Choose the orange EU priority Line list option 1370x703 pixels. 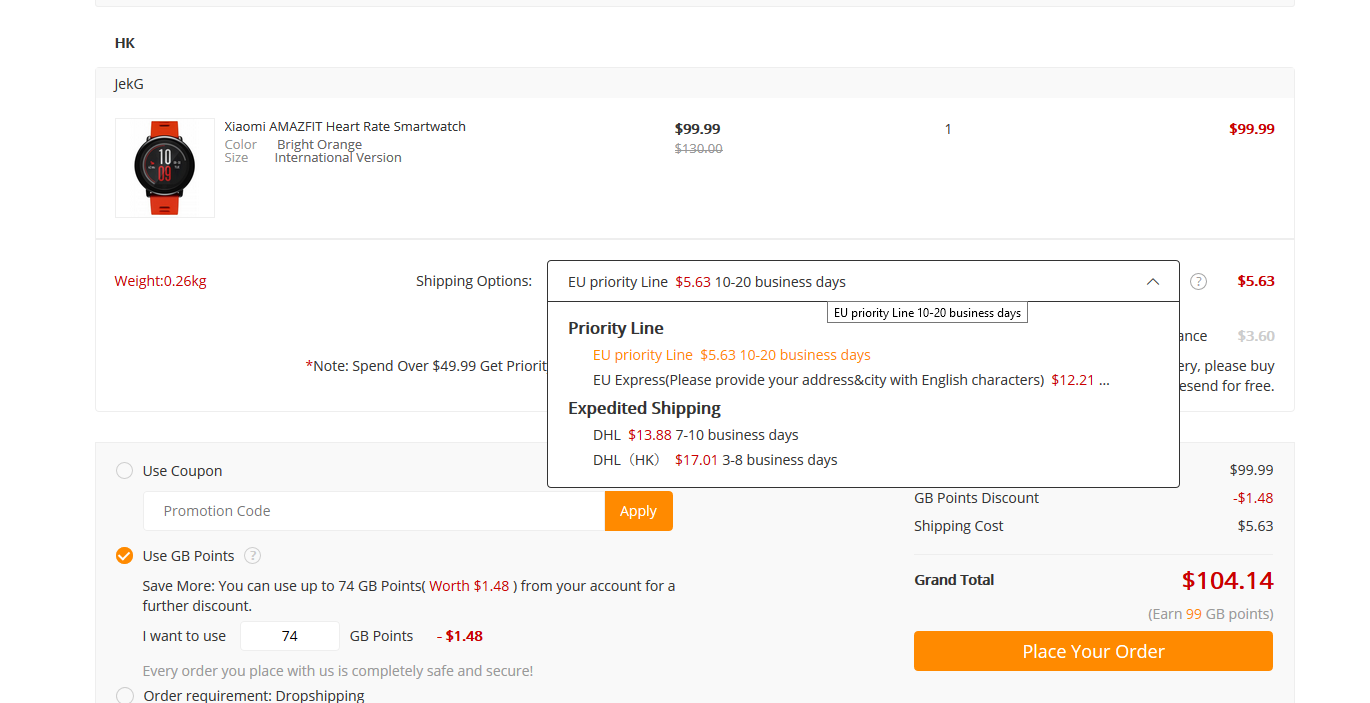[731, 355]
